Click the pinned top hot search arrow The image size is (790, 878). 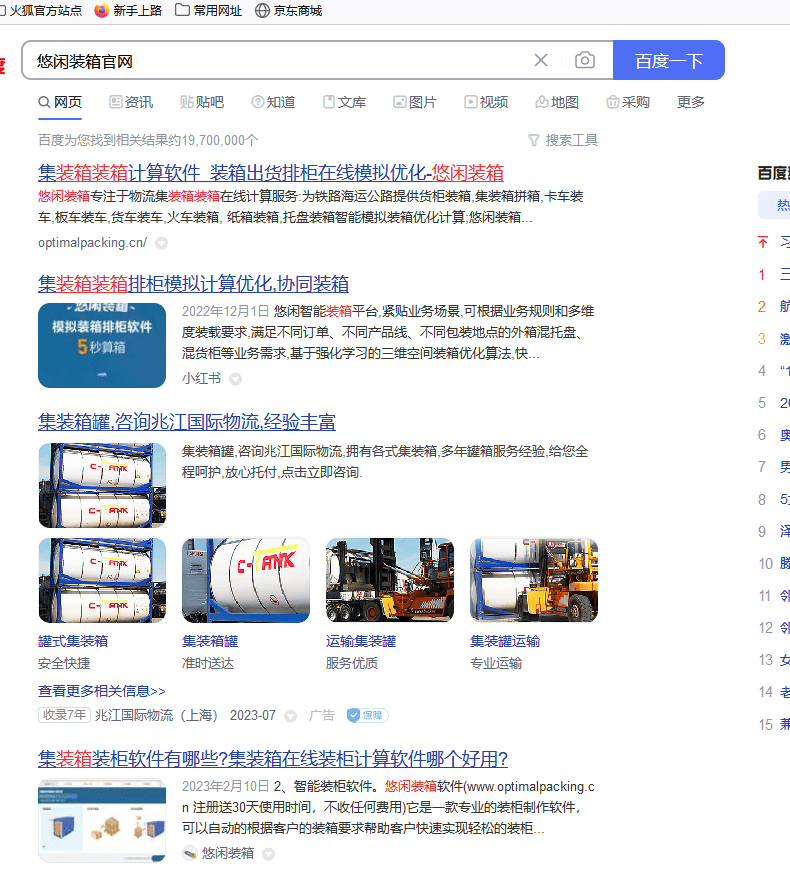(x=763, y=242)
